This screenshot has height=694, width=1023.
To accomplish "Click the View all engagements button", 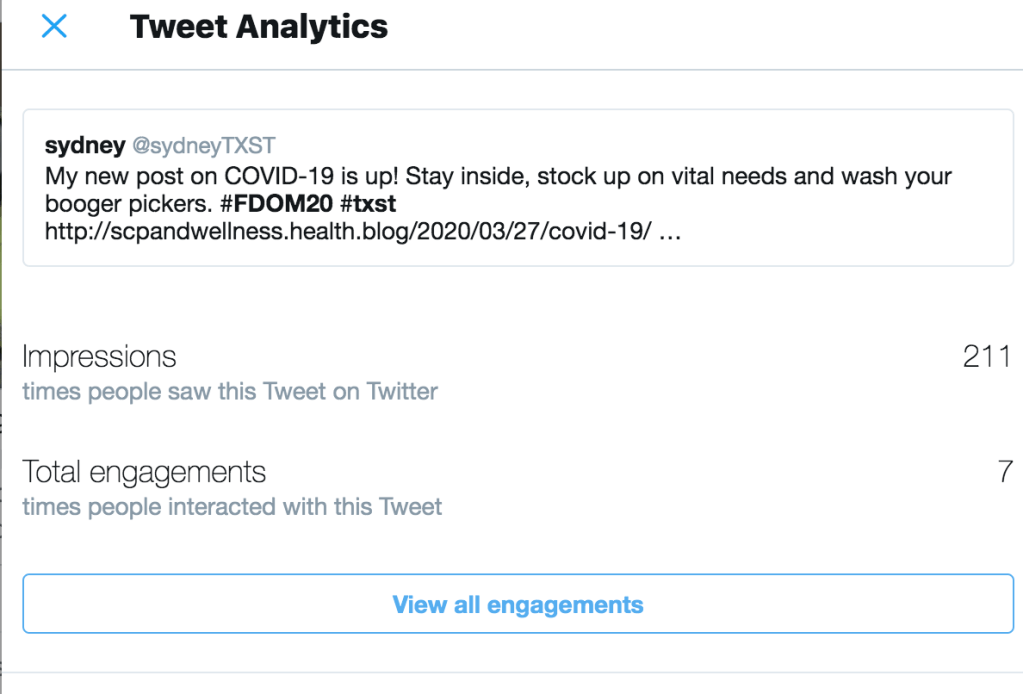I will pos(517,604).
